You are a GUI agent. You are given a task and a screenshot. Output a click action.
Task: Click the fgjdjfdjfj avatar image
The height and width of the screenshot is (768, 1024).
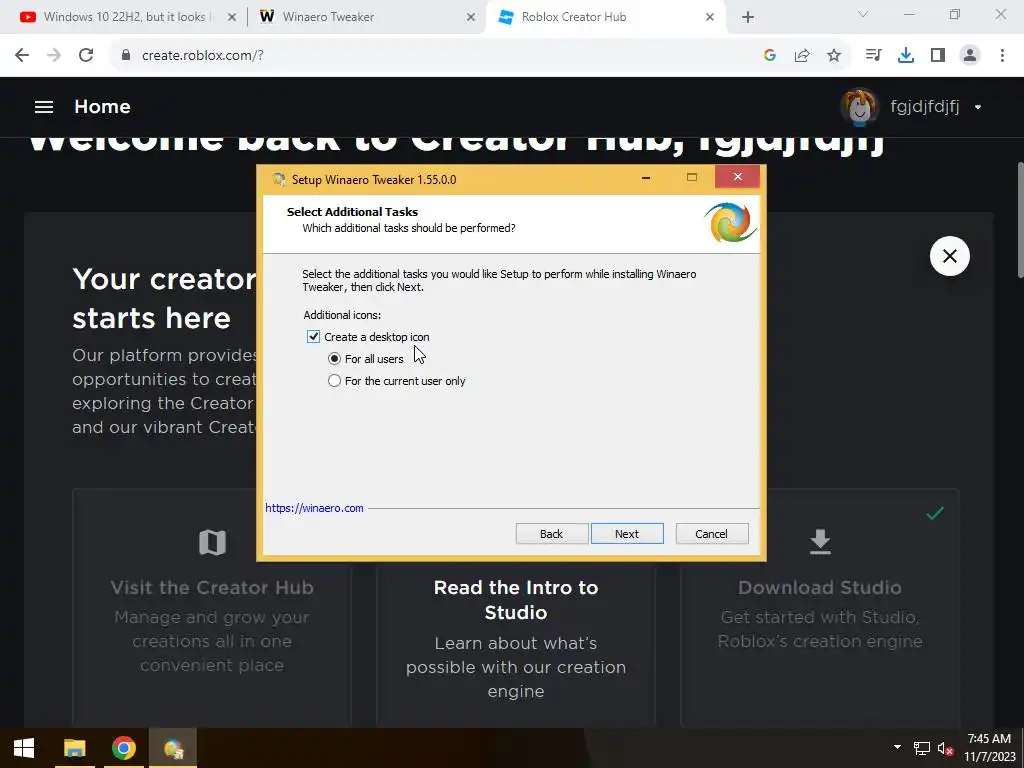859,106
